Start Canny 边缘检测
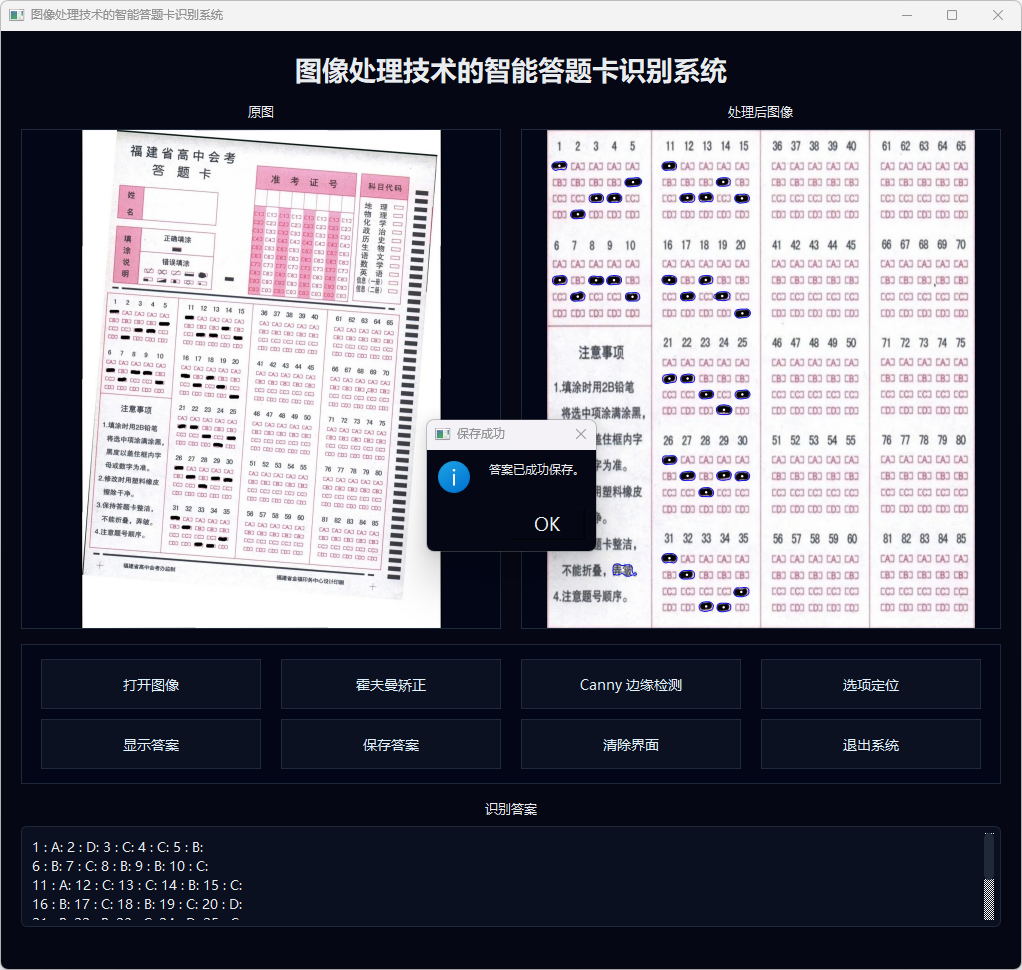Image resolution: width=1022 pixels, height=970 pixels. [631, 685]
